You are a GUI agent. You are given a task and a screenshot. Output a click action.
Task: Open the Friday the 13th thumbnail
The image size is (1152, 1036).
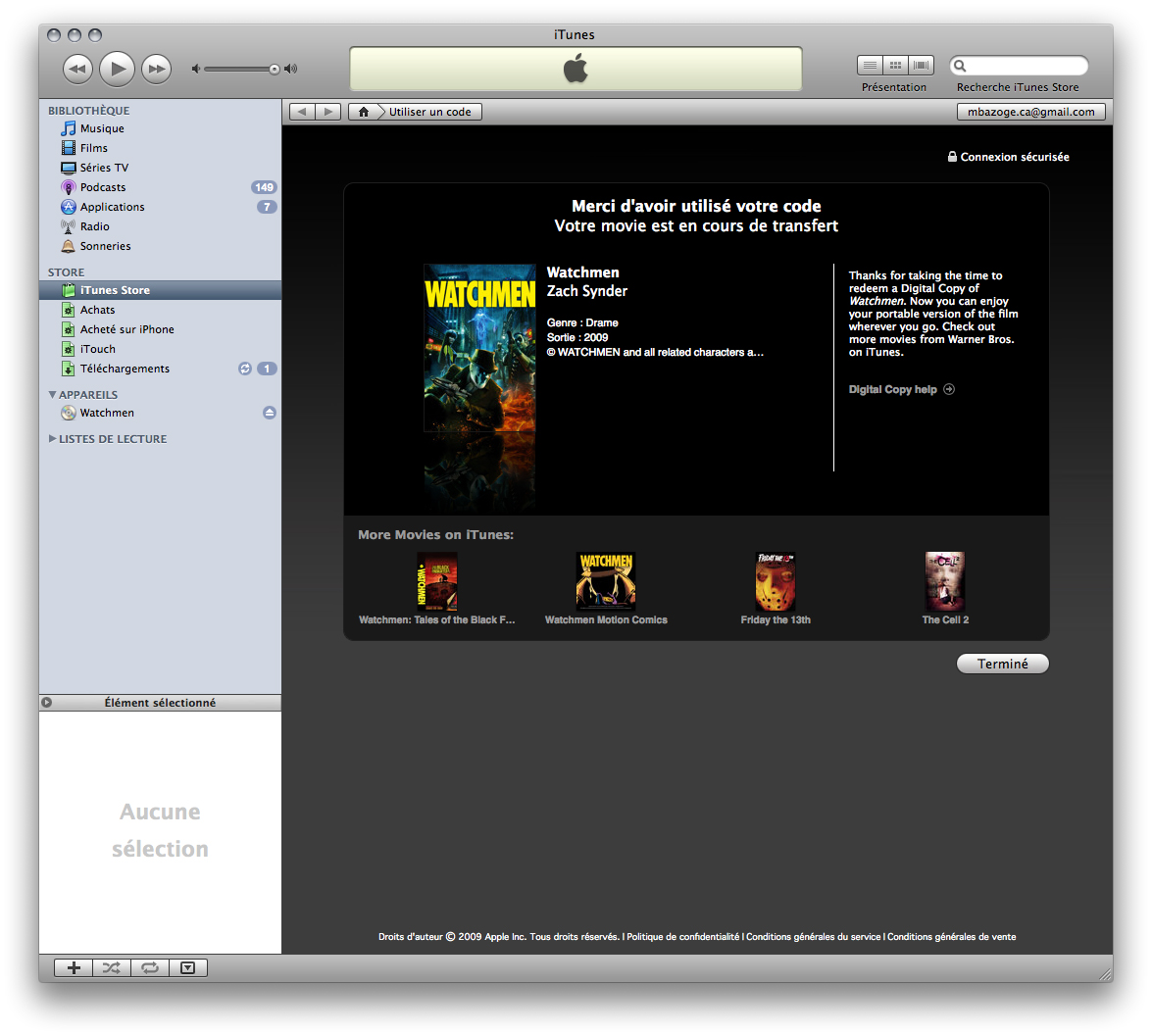(x=776, y=581)
